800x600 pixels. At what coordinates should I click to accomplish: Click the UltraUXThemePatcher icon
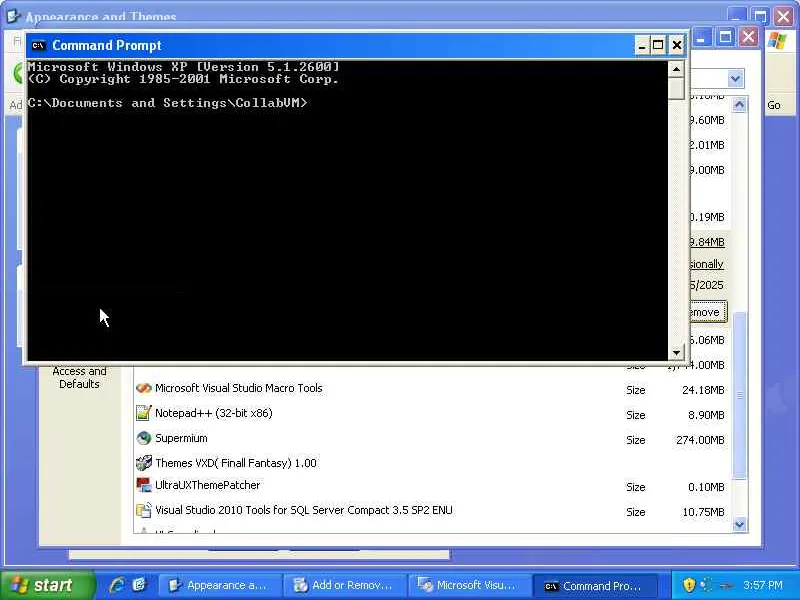coord(144,485)
